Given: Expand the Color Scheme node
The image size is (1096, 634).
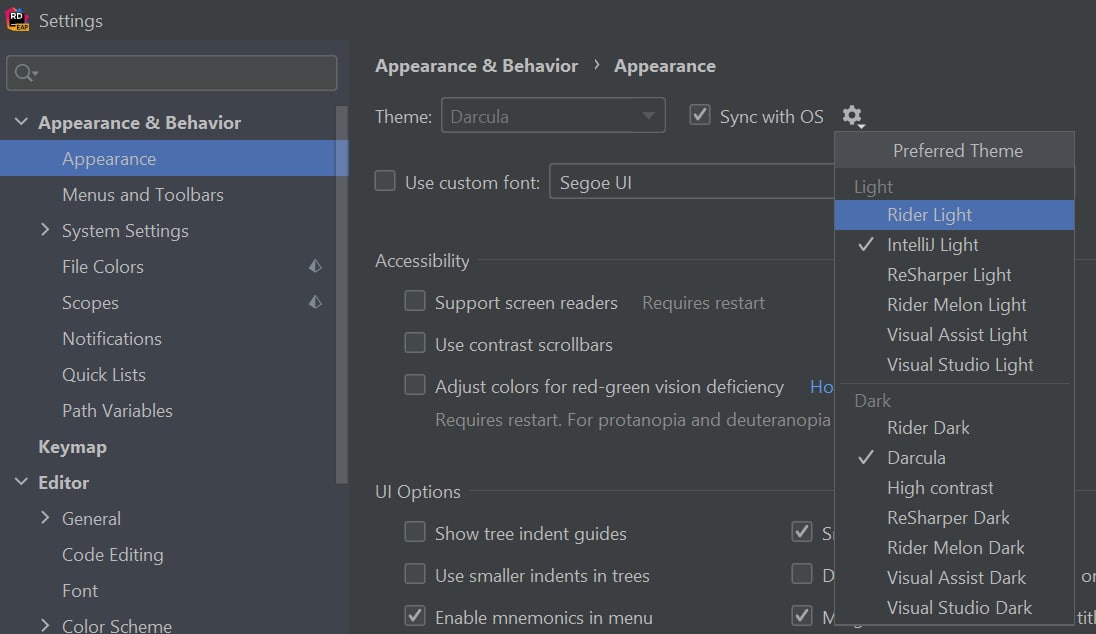Looking at the screenshot, I should (x=45, y=625).
